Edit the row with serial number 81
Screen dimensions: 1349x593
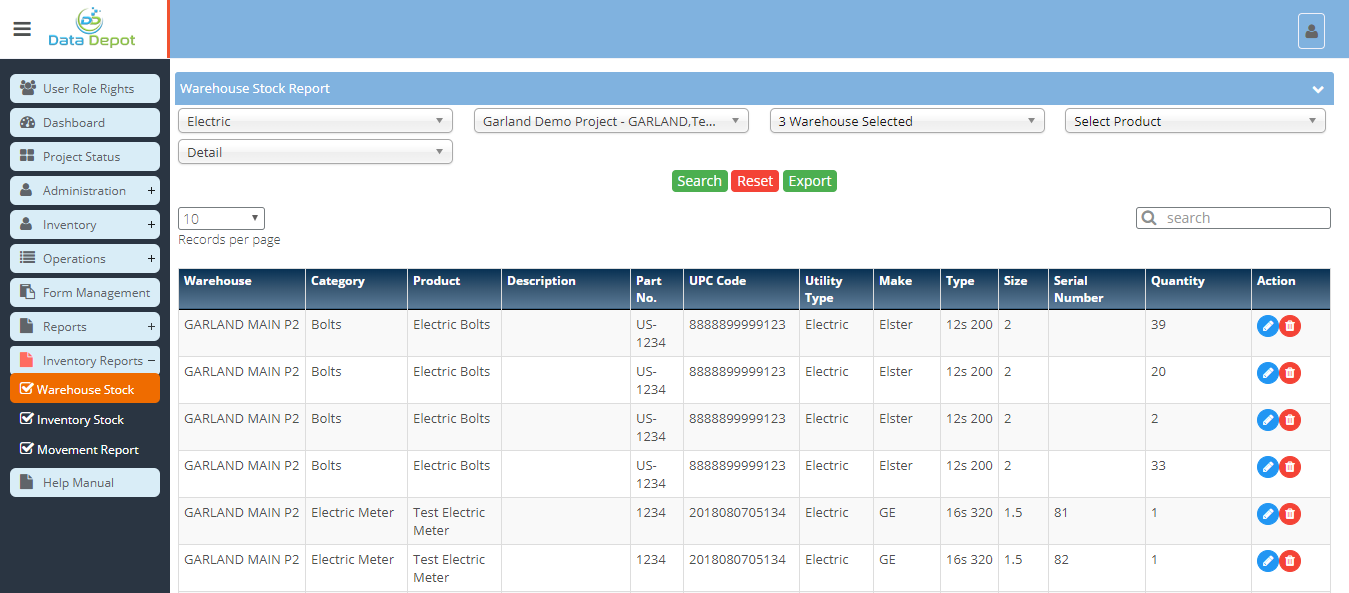coord(1267,514)
